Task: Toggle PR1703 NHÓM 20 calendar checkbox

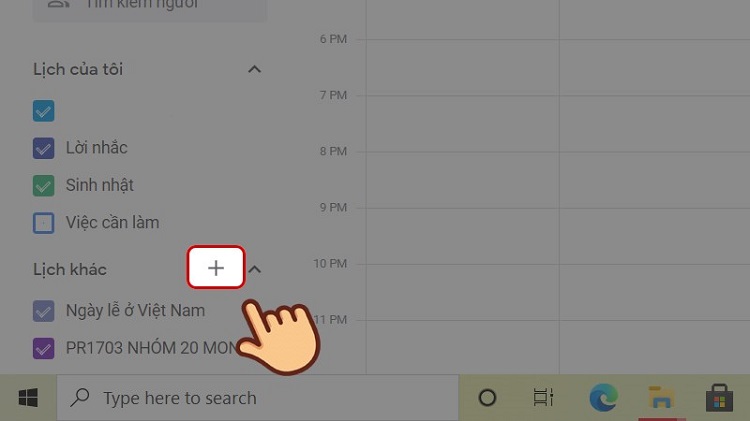Action: (44, 348)
